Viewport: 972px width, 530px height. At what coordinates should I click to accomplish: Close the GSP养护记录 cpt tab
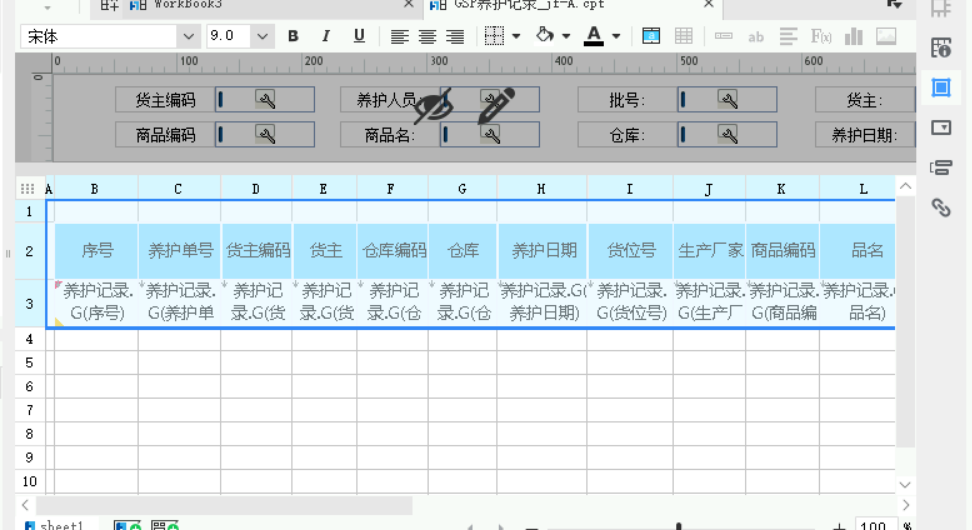tap(709, 4)
